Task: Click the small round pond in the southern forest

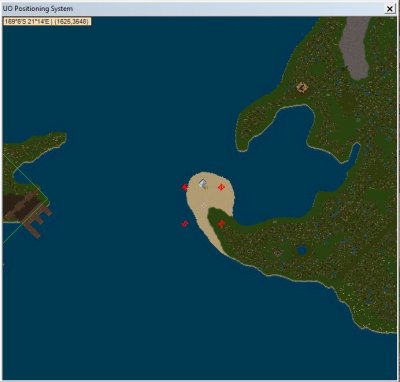Action: click(302, 250)
